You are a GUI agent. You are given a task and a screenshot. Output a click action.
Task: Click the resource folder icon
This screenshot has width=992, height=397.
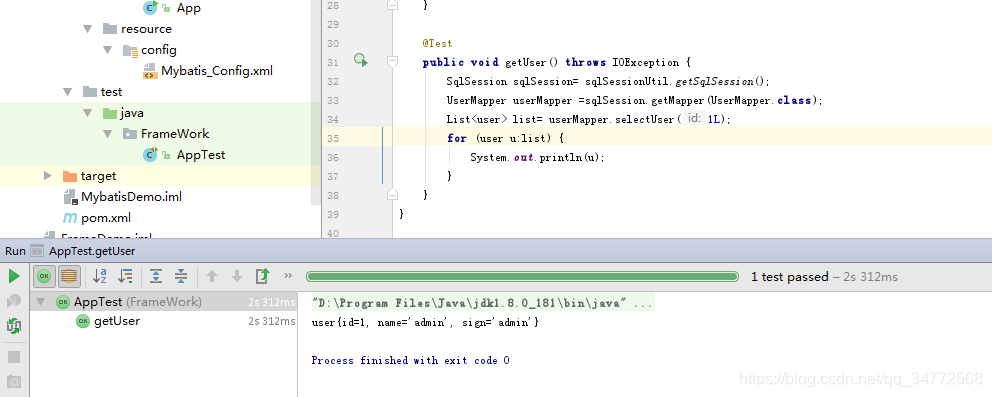[109, 28]
